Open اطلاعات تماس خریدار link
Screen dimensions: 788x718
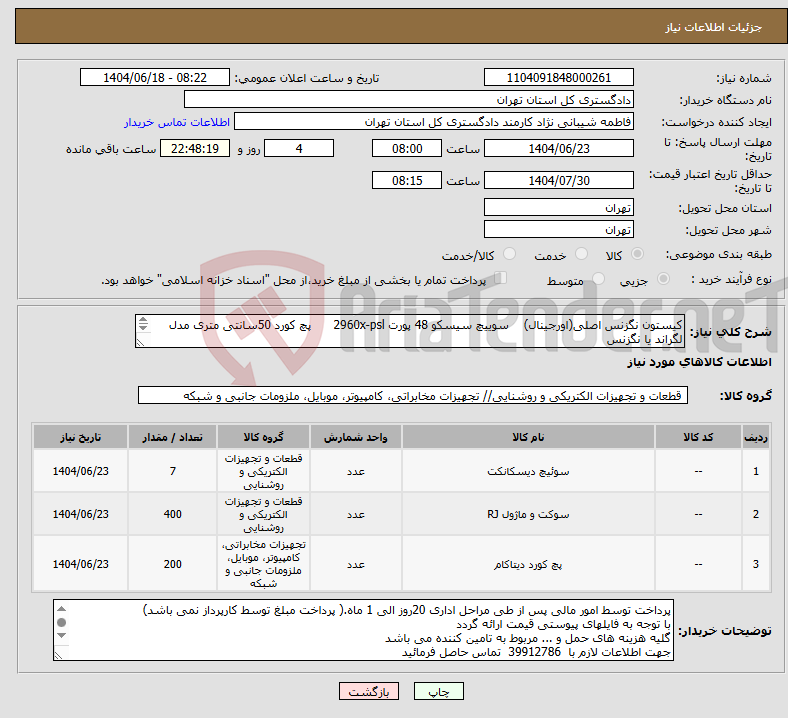click(x=177, y=122)
